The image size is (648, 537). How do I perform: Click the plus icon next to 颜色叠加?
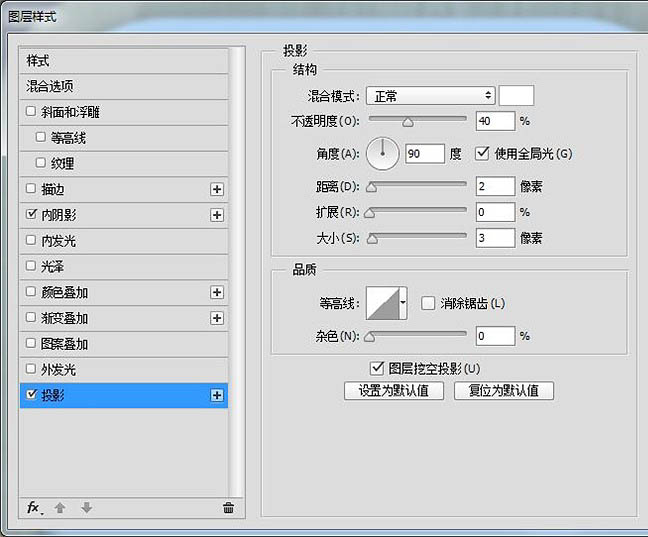tap(217, 292)
